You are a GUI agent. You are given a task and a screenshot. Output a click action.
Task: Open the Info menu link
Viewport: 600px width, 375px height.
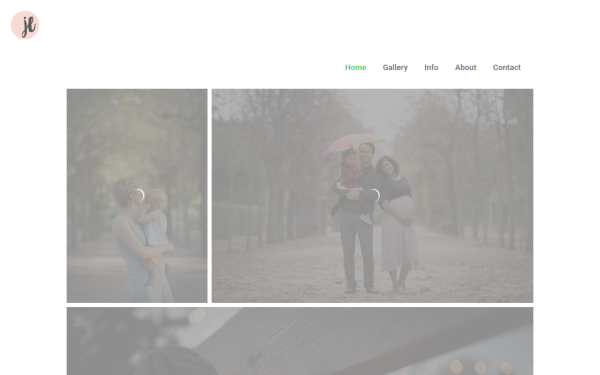pos(431,67)
